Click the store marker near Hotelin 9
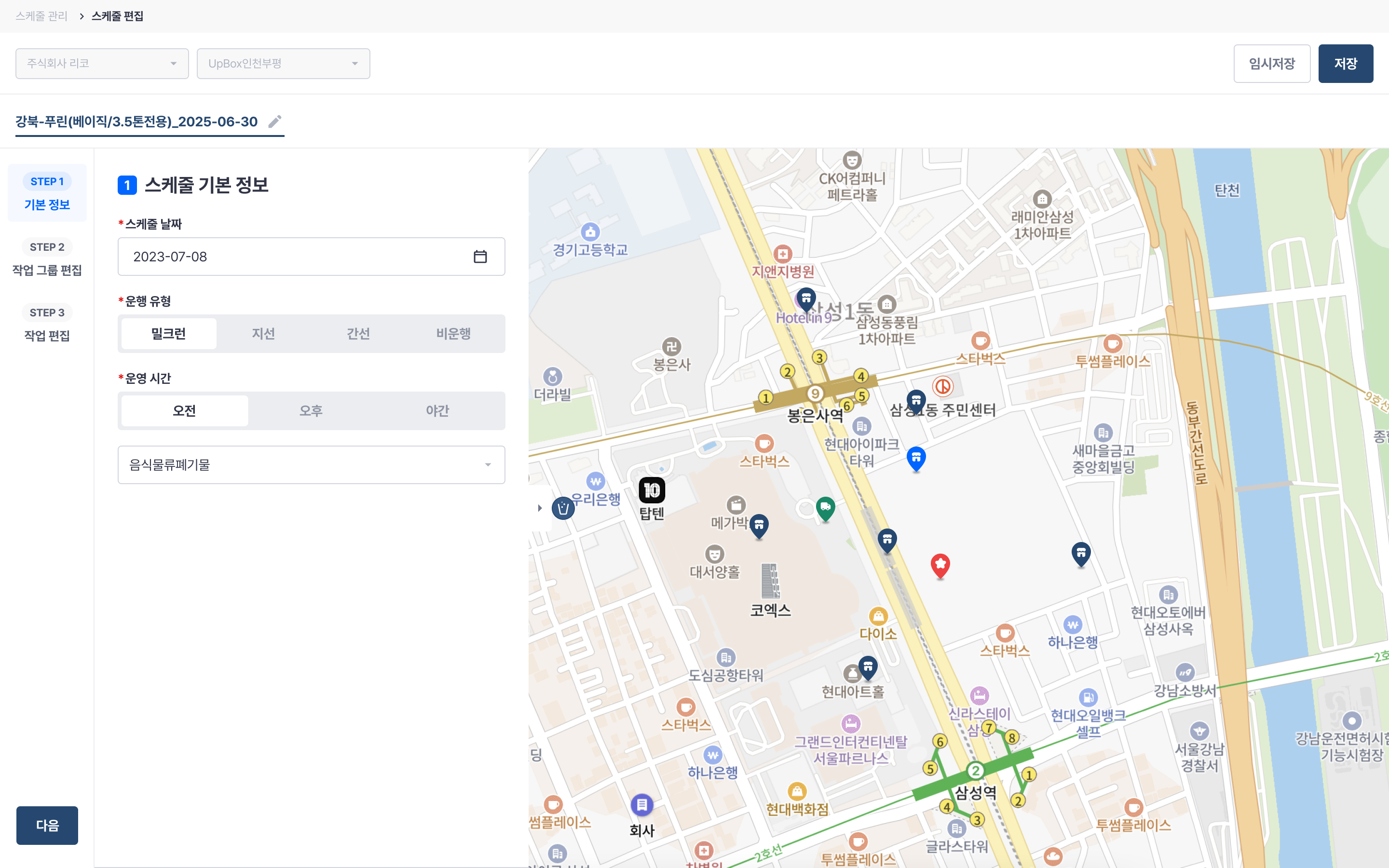This screenshot has height=868, width=1389. click(806, 300)
